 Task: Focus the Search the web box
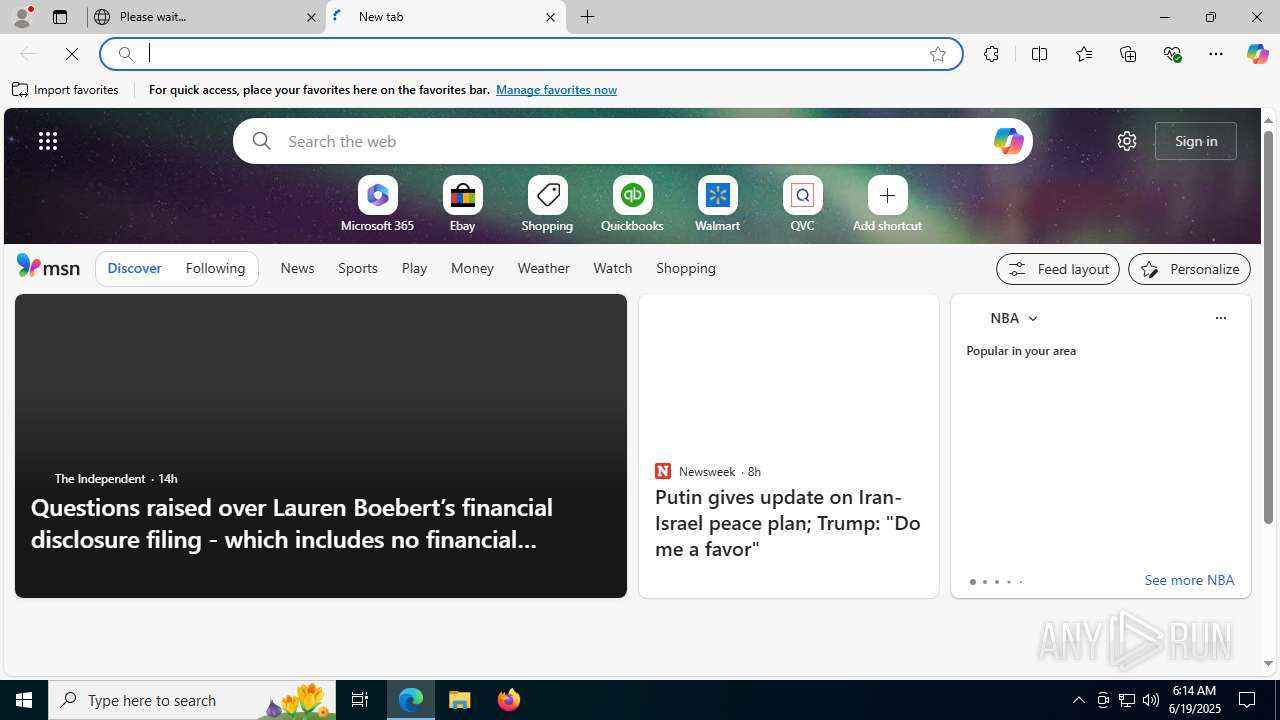pyautogui.click(x=633, y=141)
